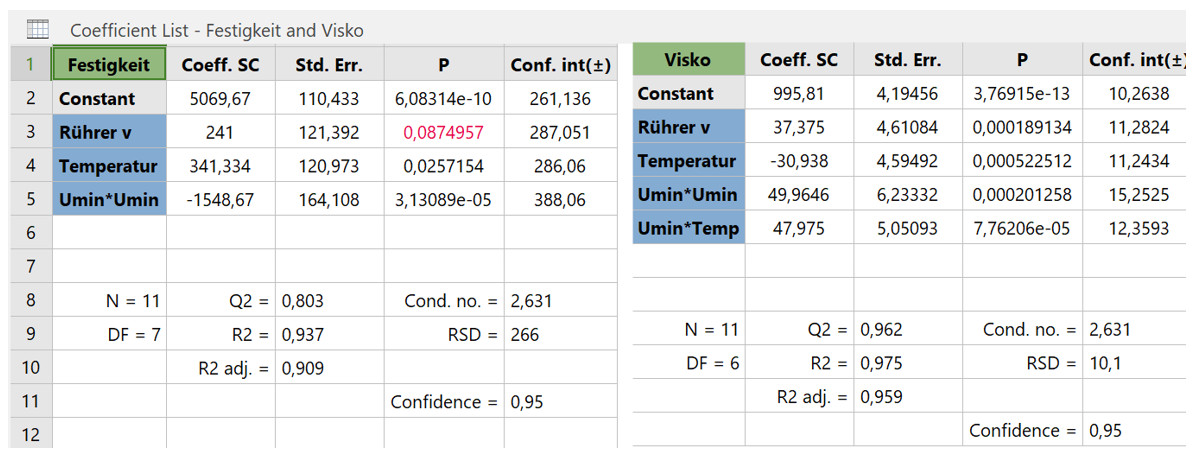Click the Std. Err. header in Visko table
This screenshot has height=455, width=1195.
pos(906,60)
